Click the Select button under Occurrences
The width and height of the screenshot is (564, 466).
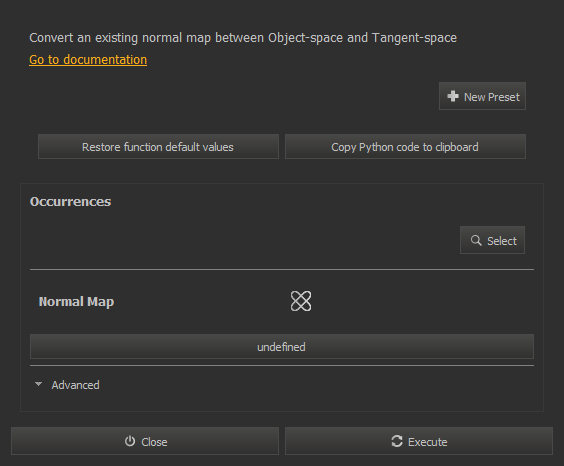(492, 240)
